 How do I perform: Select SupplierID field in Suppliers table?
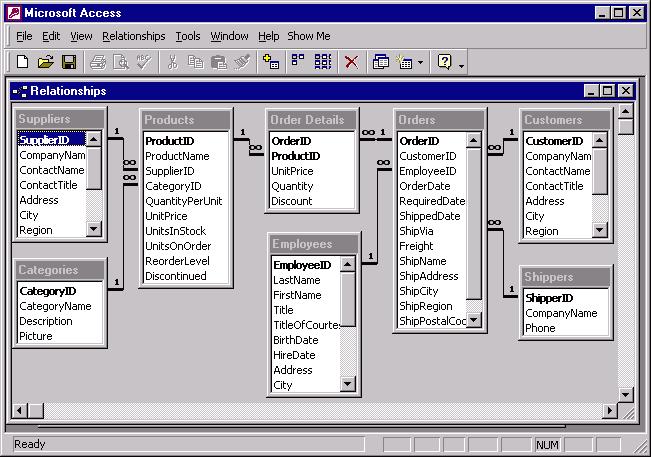pyautogui.click(x=51, y=140)
